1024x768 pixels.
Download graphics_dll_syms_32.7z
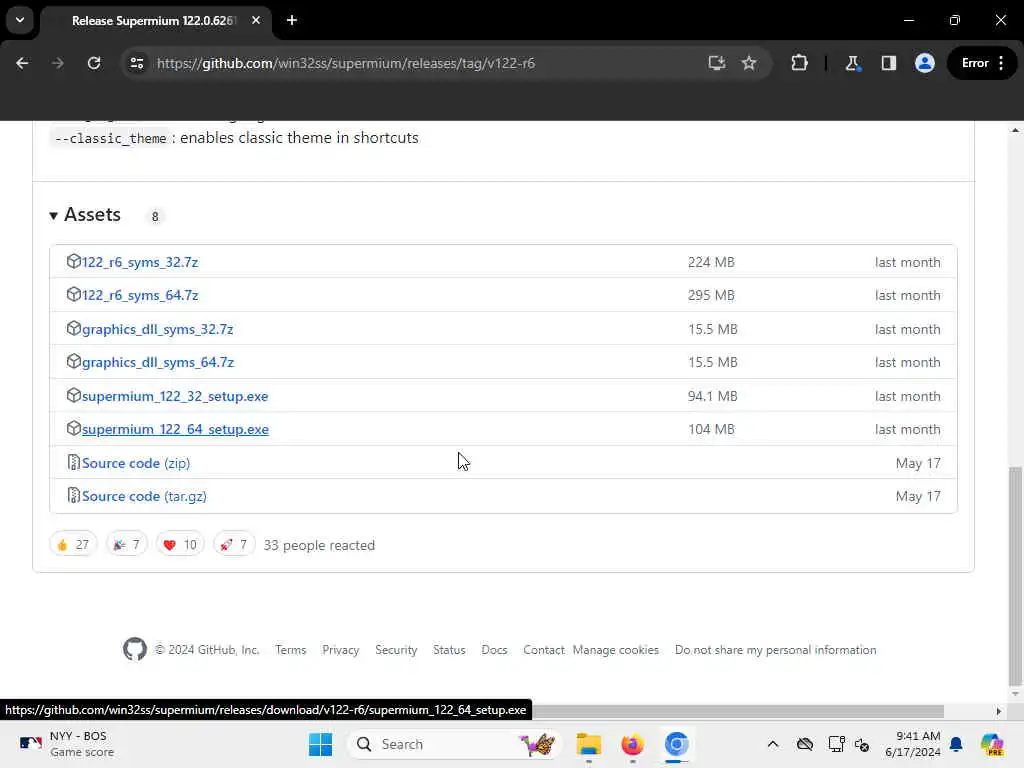point(157,329)
